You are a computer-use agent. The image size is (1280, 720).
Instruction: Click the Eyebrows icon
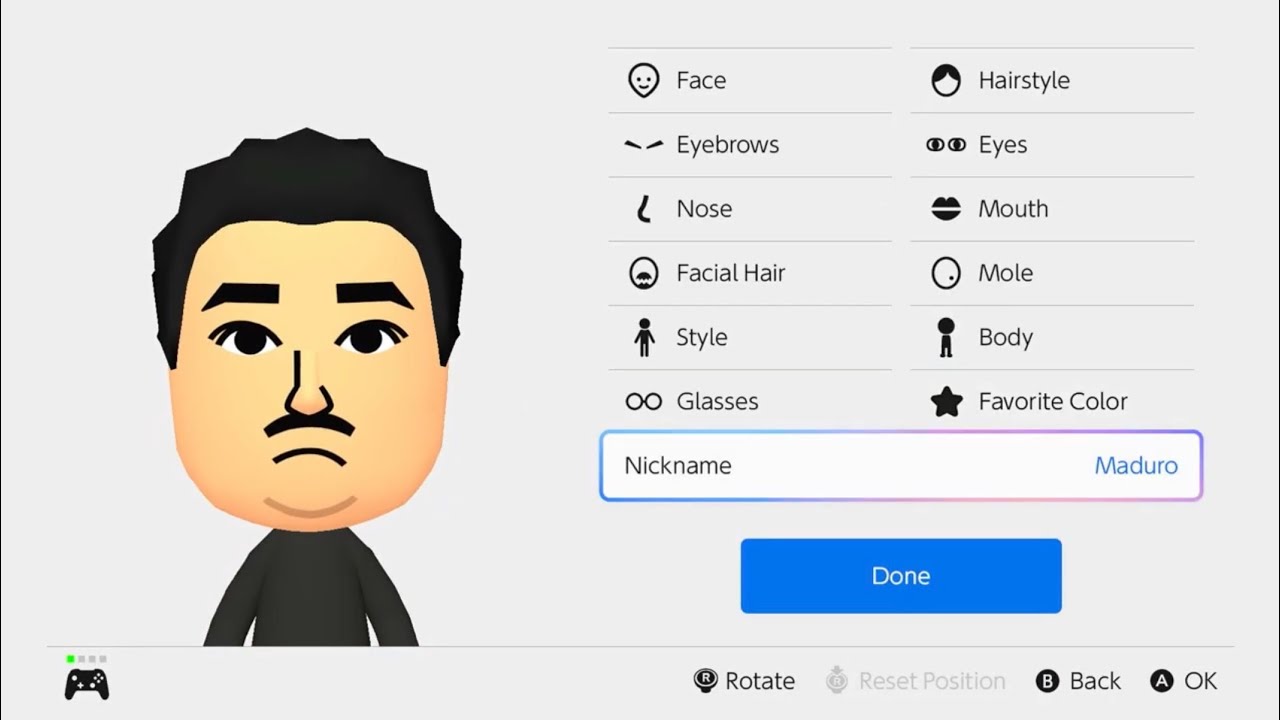pyautogui.click(x=644, y=145)
